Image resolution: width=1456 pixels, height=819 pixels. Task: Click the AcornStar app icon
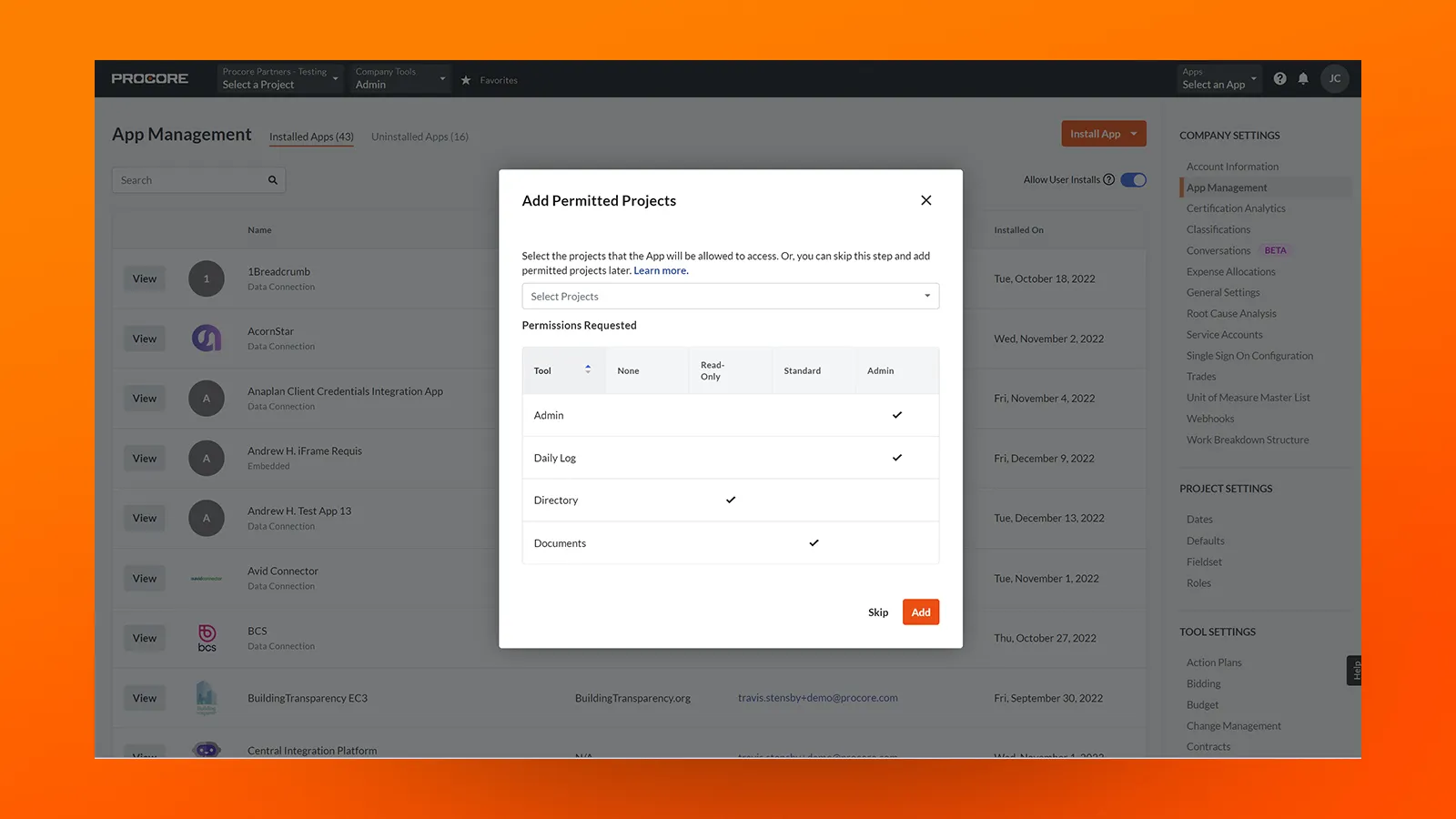pyautogui.click(x=207, y=338)
